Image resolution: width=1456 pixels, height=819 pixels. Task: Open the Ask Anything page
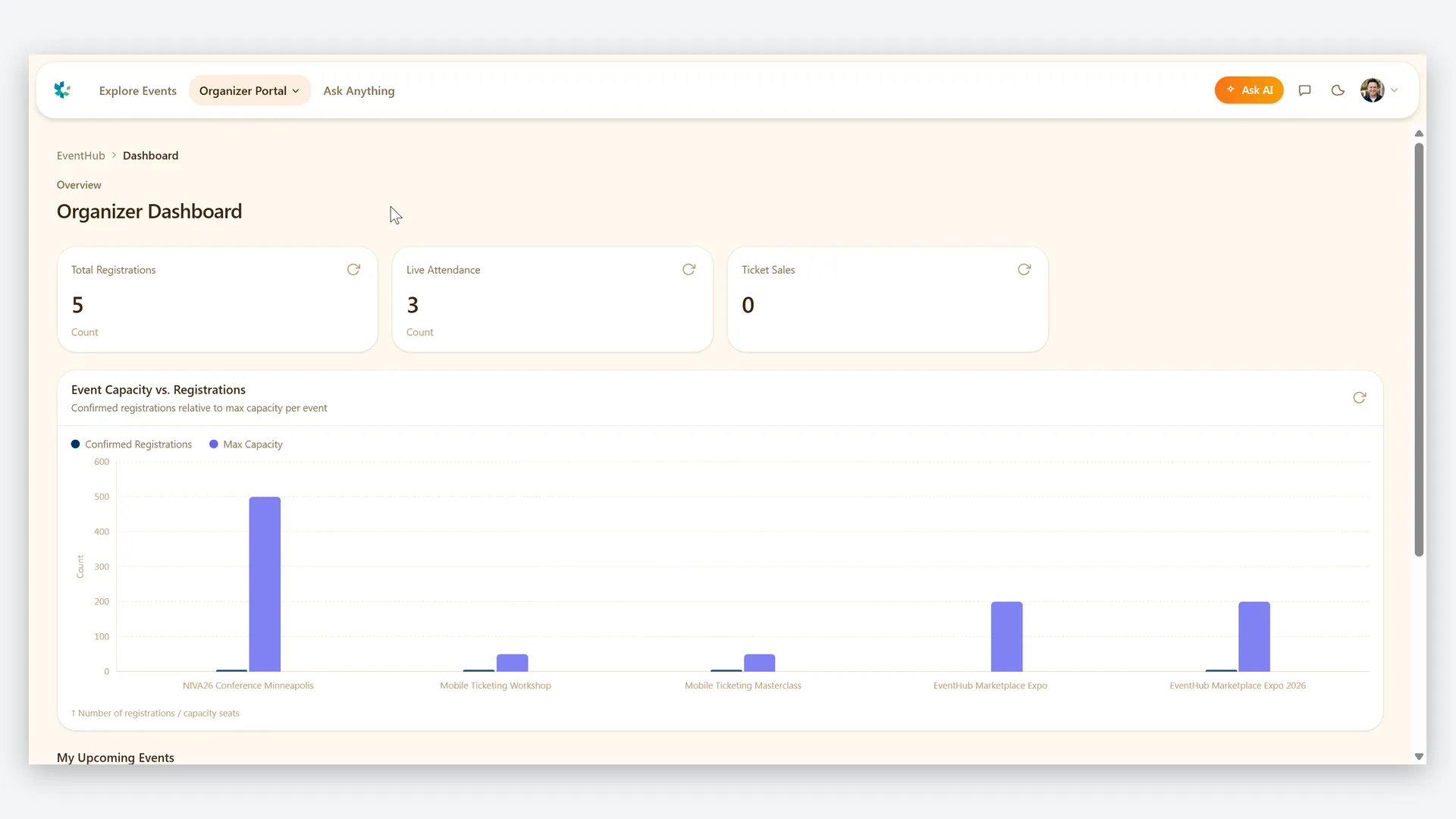(359, 91)
